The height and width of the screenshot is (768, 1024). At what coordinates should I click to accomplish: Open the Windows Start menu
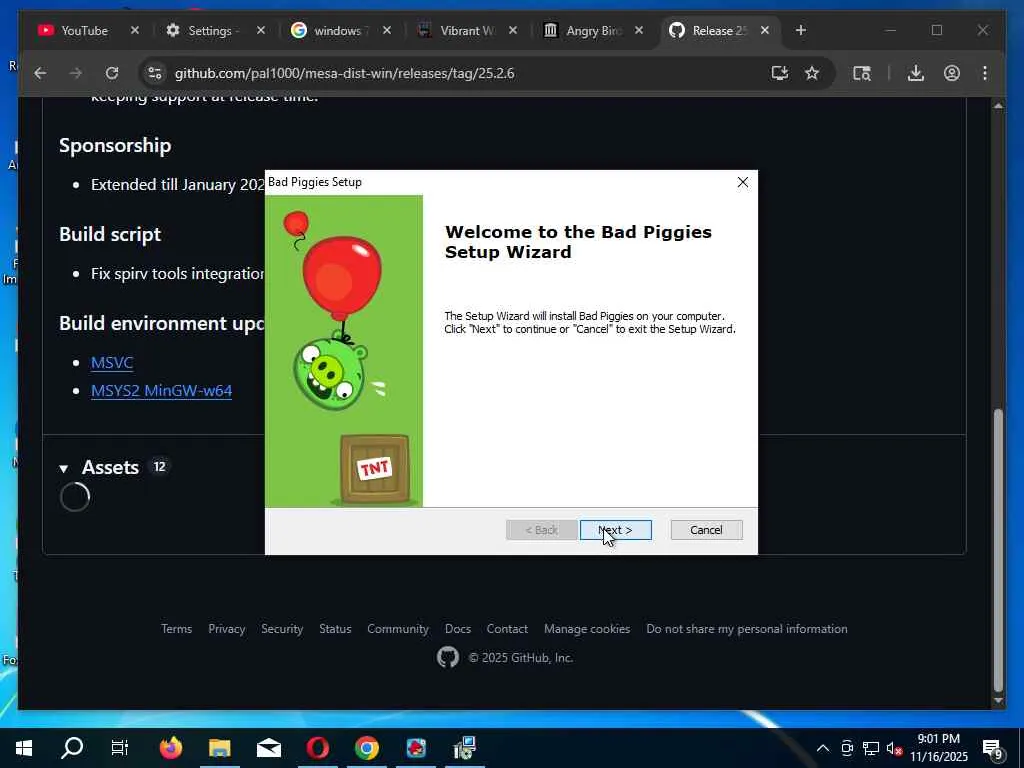pyautogui.click(x=24, y=748)
